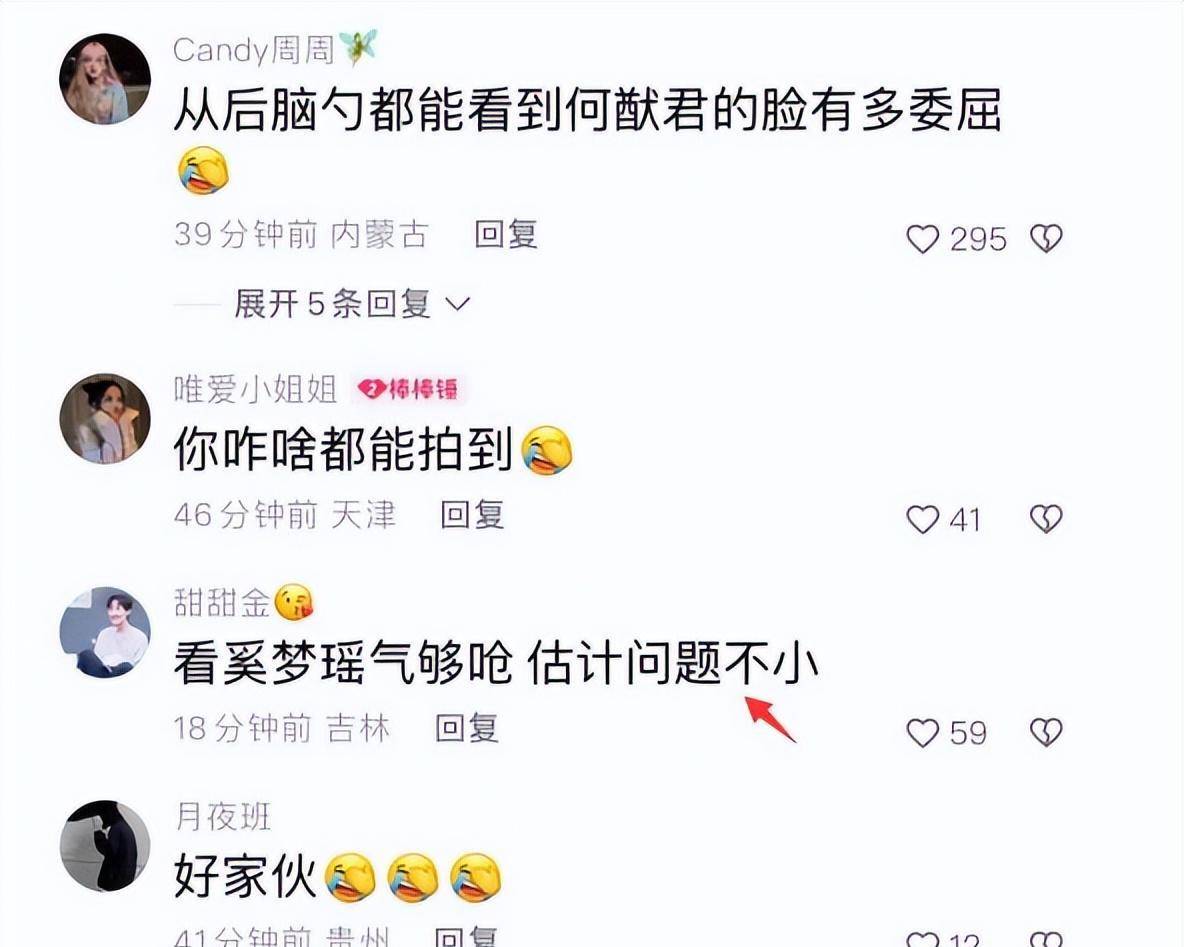Screen dimensions: 1184x947
Task: Like 月夜班's comment at bottom
Action: click(922, 940)
